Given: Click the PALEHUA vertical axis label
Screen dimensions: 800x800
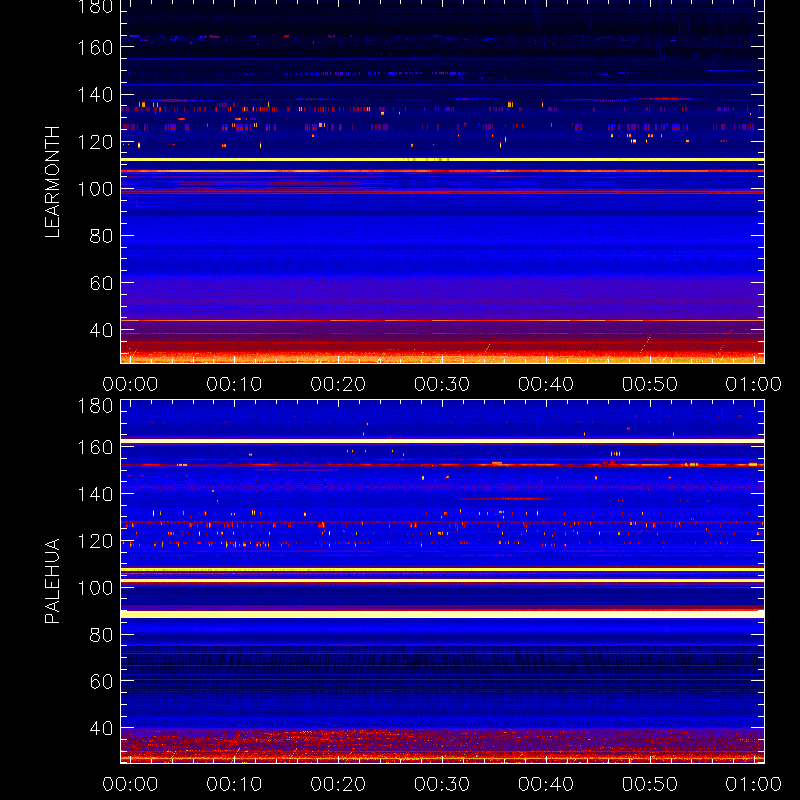Looking at the screenshot, I should (53, 581).
